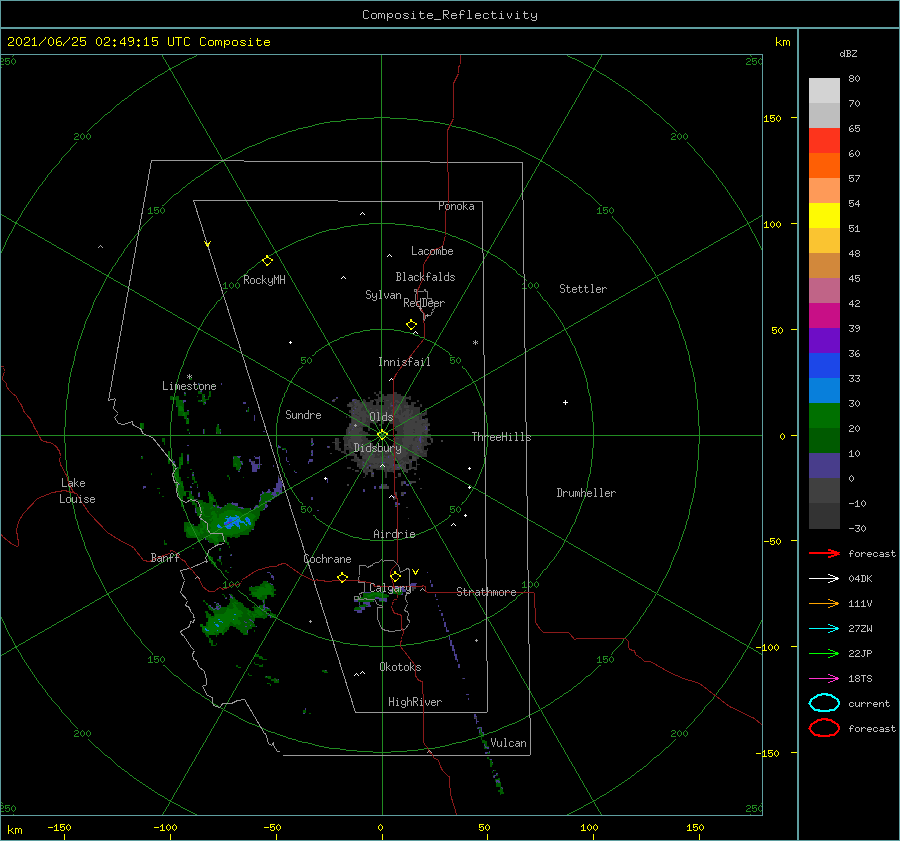Click the cyan 27ZW arrow legend icon
The height and width of the screenshot is (841, 900).
pos(824,629)
